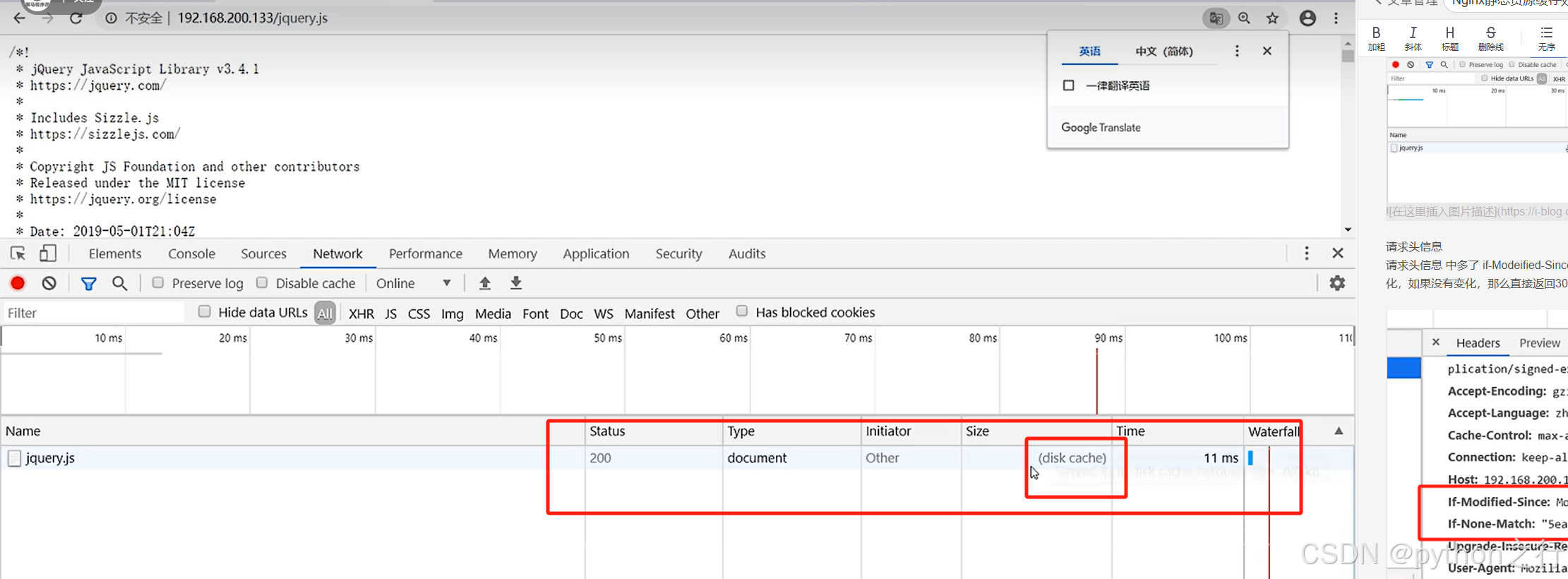Filter requests by Doc

pos(571,313)
